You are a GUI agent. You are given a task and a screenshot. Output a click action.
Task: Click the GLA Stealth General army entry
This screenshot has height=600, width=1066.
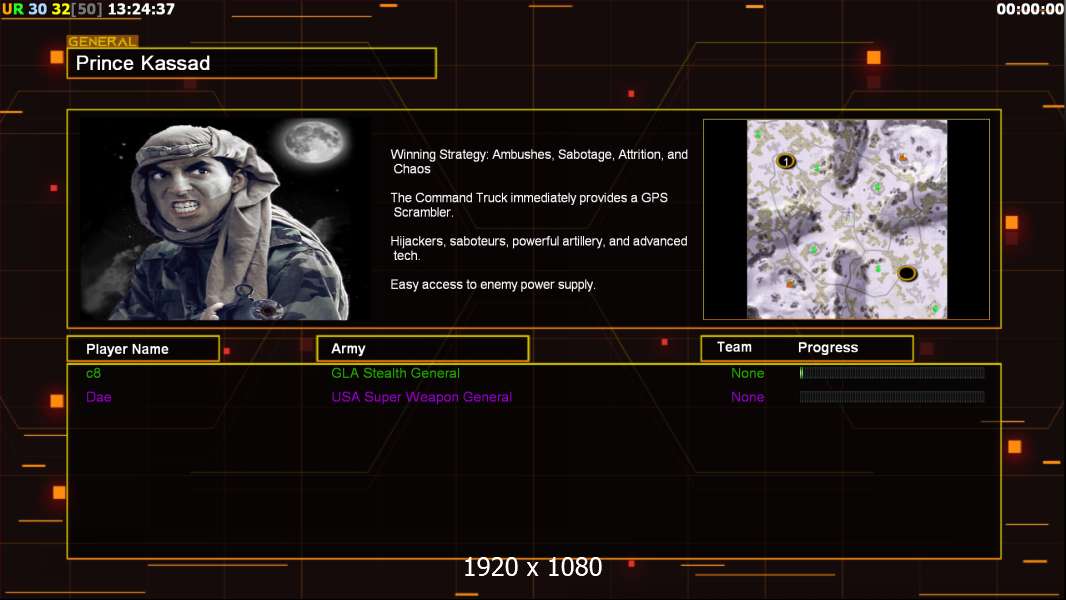[x=395, y=373]
